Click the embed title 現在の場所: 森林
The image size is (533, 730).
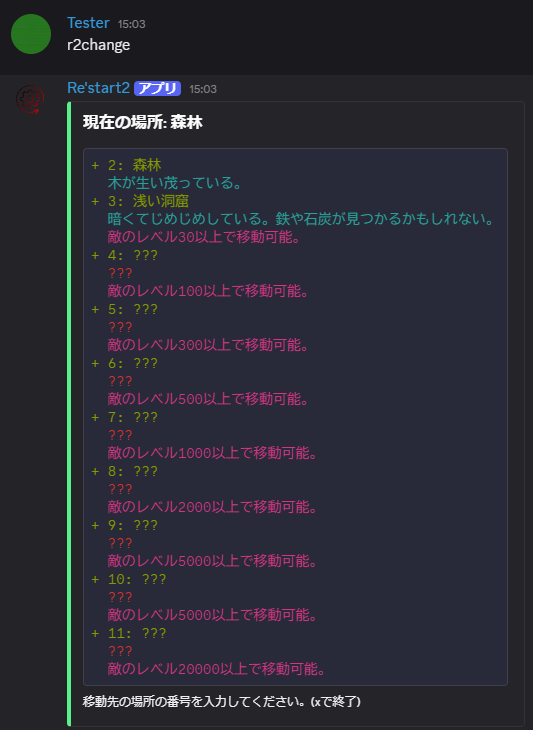pyautogui.click(x=142, y=122)
